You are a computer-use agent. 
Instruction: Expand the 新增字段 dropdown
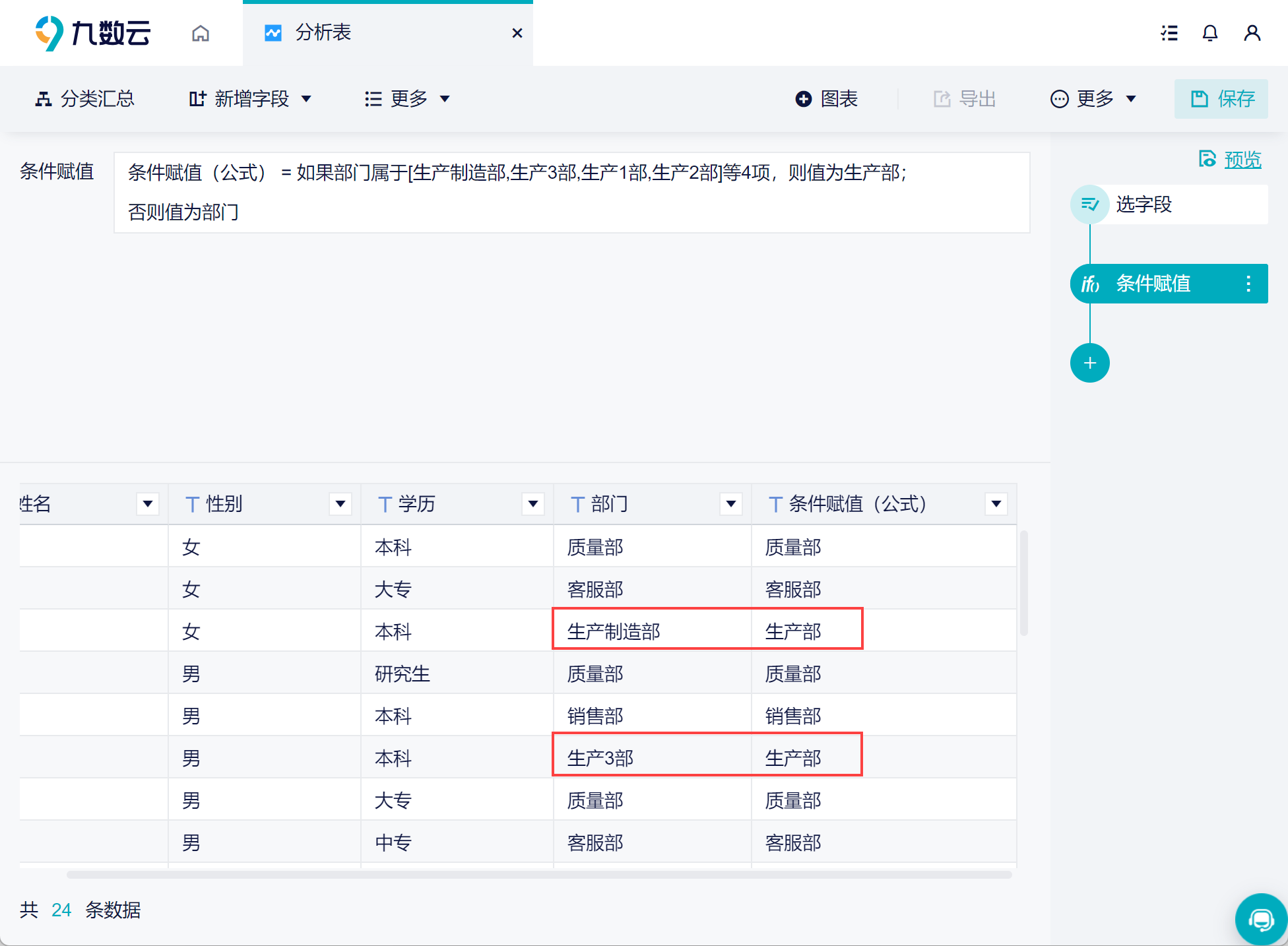(x=249, y=99)
